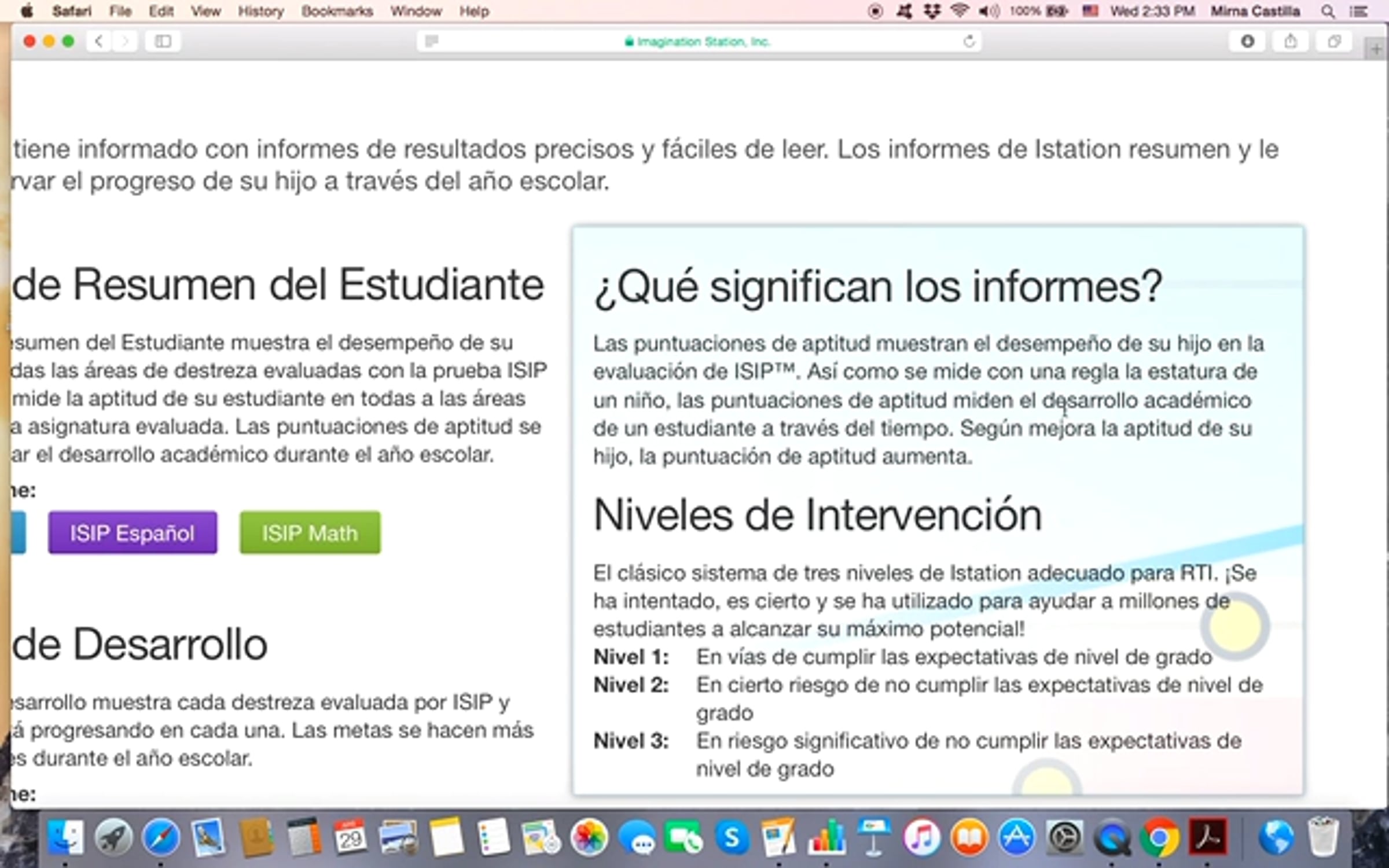
Task: Open the volume control in menu bar
Action: pos(989,11)
